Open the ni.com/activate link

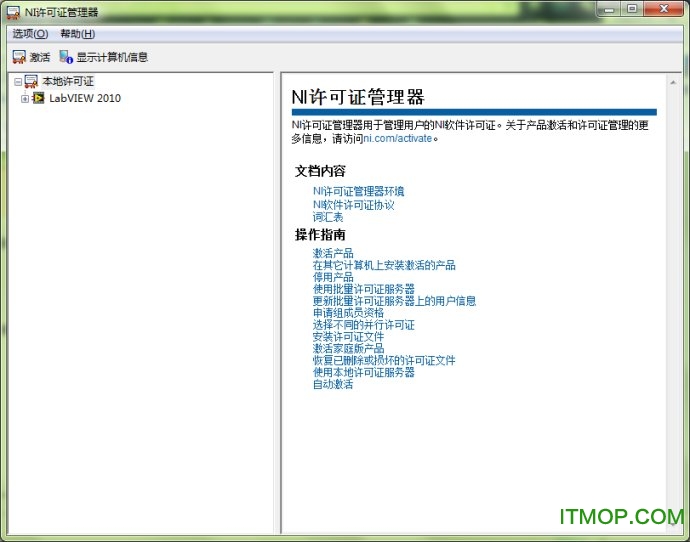397,139
